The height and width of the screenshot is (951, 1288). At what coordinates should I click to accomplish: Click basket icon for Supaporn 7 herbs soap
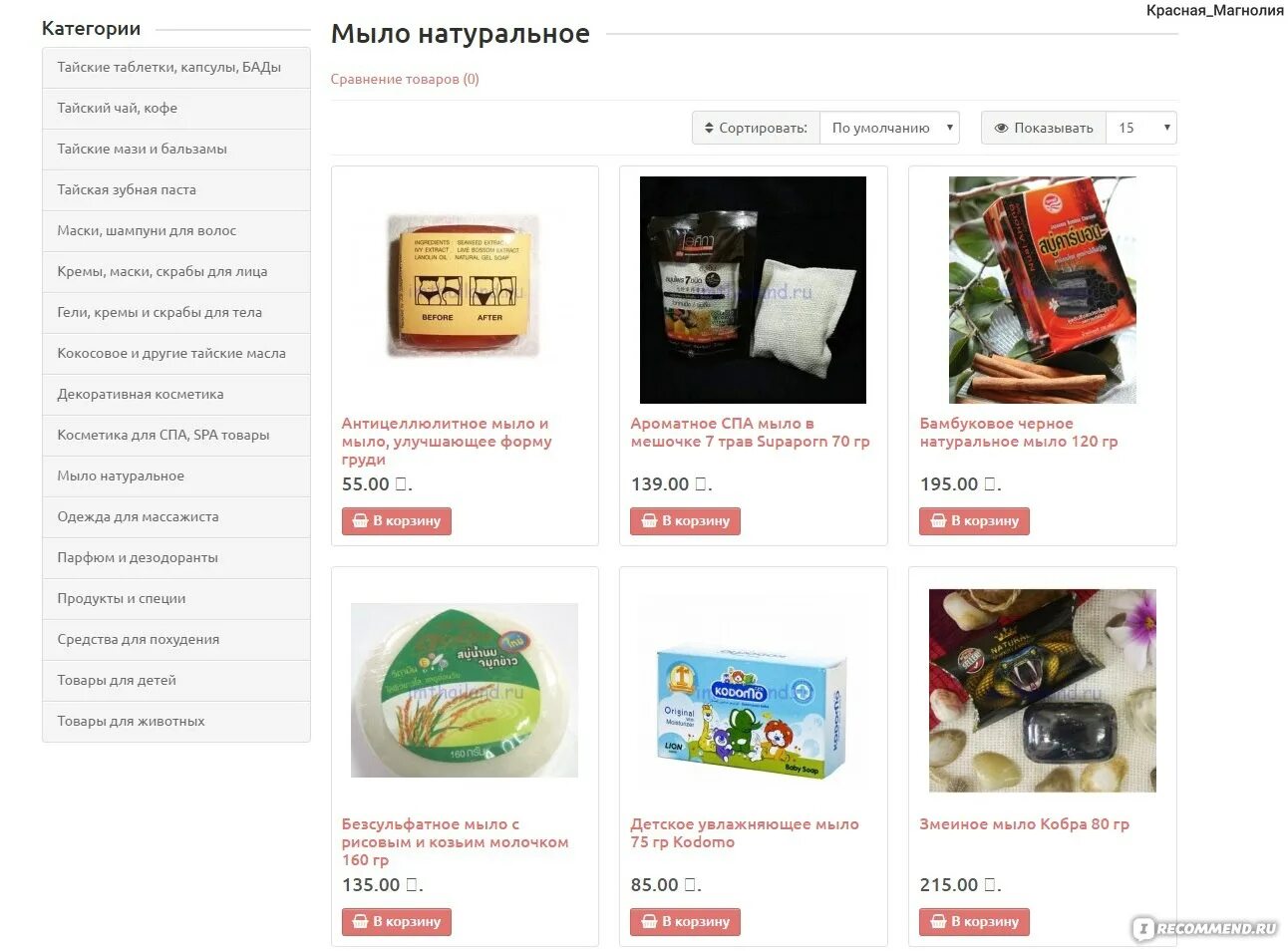[649, 520]
